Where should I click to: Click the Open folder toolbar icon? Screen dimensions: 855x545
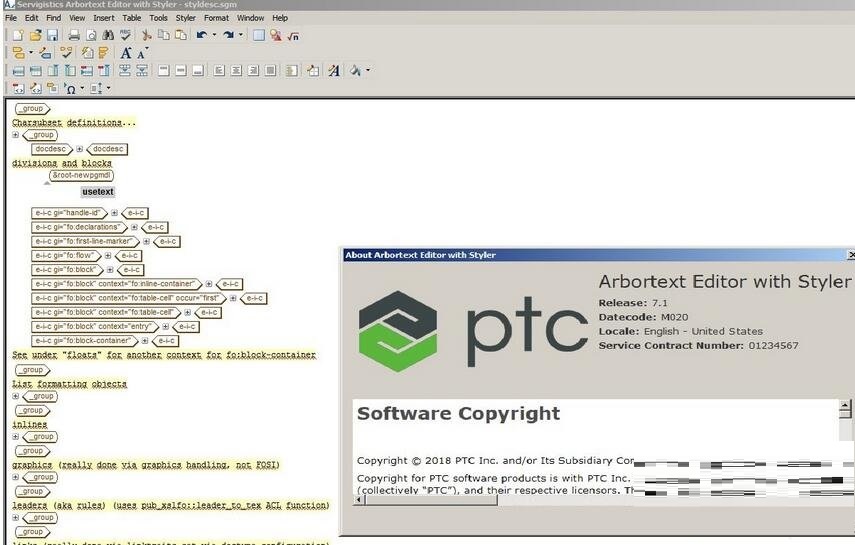point(35,35)
